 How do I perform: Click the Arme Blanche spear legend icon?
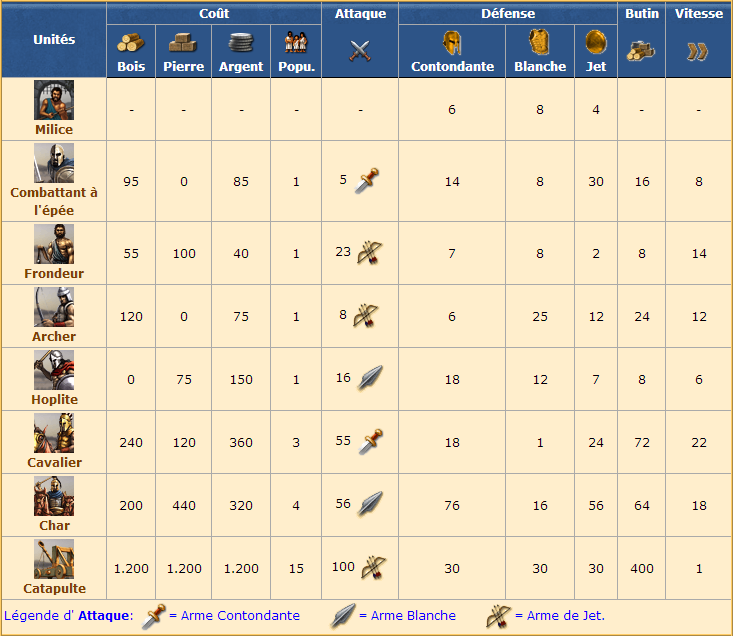[343, 617]
